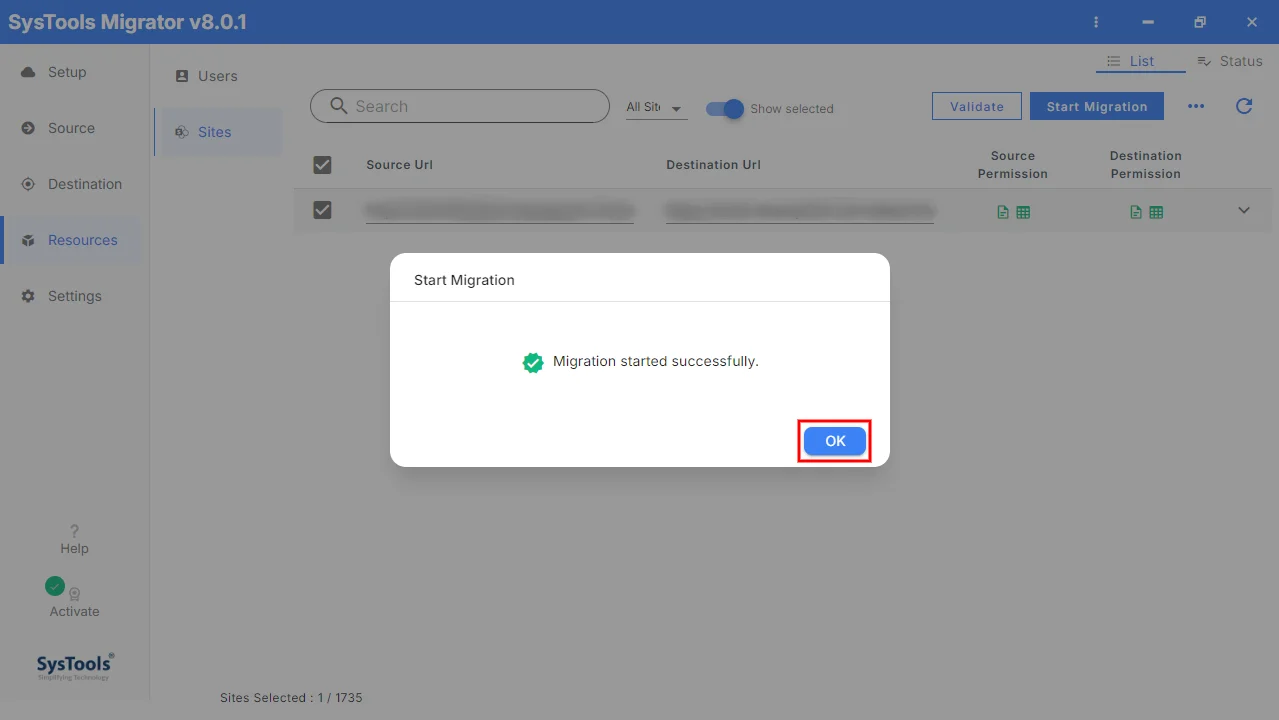Click the Destination Permission column header
This screenshot has width=1279, height=720.
point(1146,165)
